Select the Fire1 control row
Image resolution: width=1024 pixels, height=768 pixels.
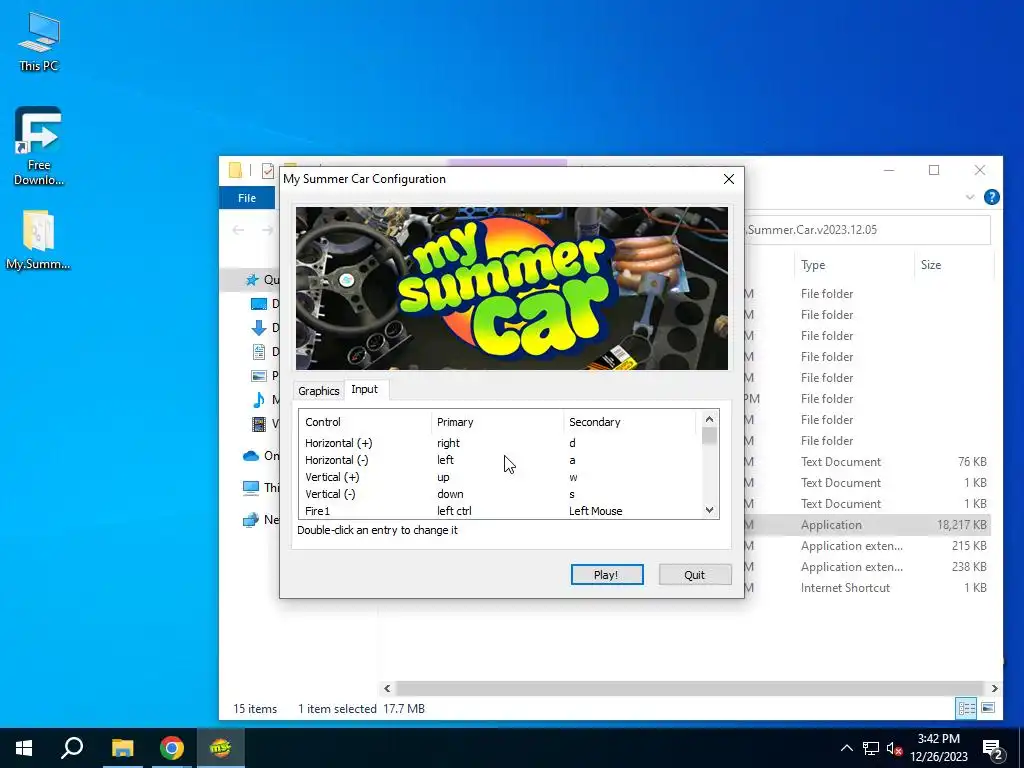tap(498, 511)
